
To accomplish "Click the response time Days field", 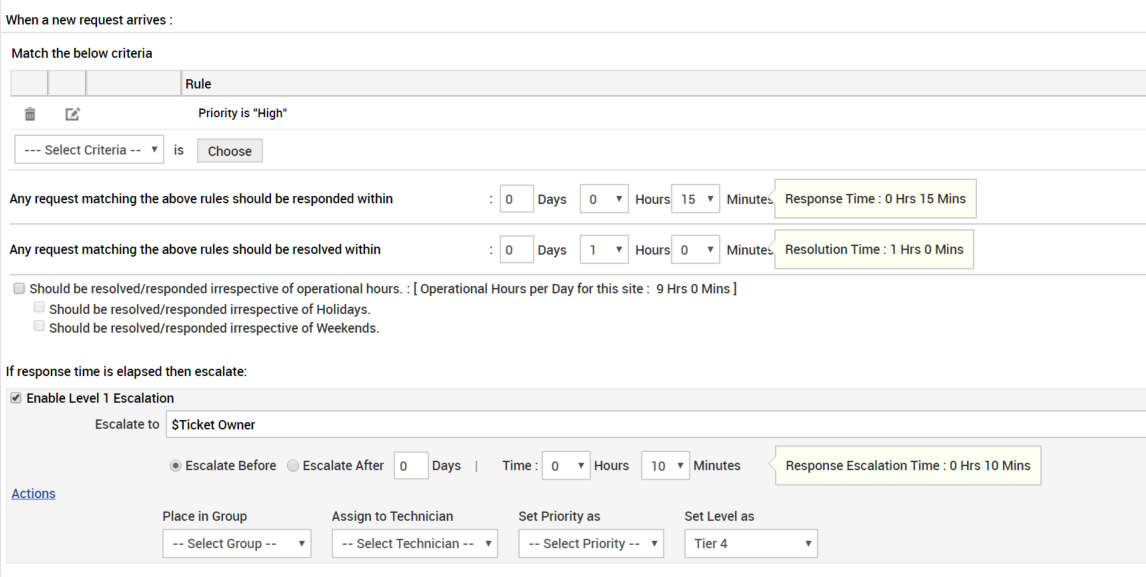I will 516,199.
